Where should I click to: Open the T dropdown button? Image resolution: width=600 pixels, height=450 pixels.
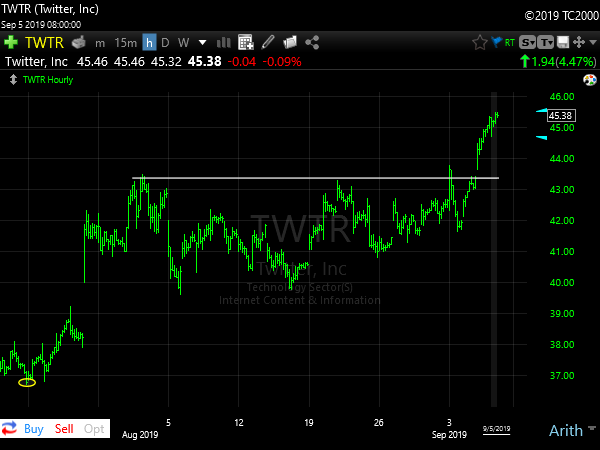pyautogui.click(x=545, y=42)
